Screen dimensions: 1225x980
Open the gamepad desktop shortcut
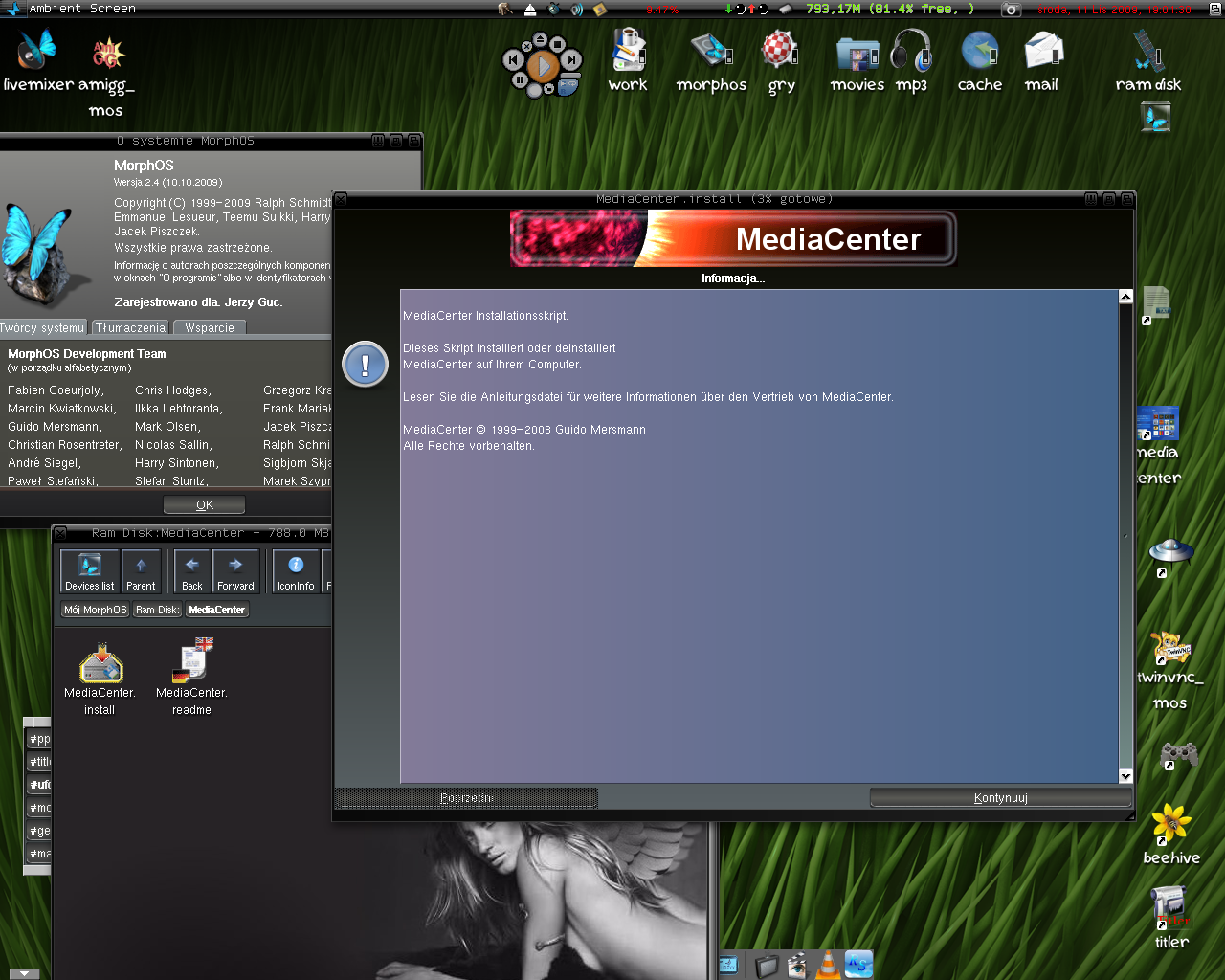pos(1178,755)
